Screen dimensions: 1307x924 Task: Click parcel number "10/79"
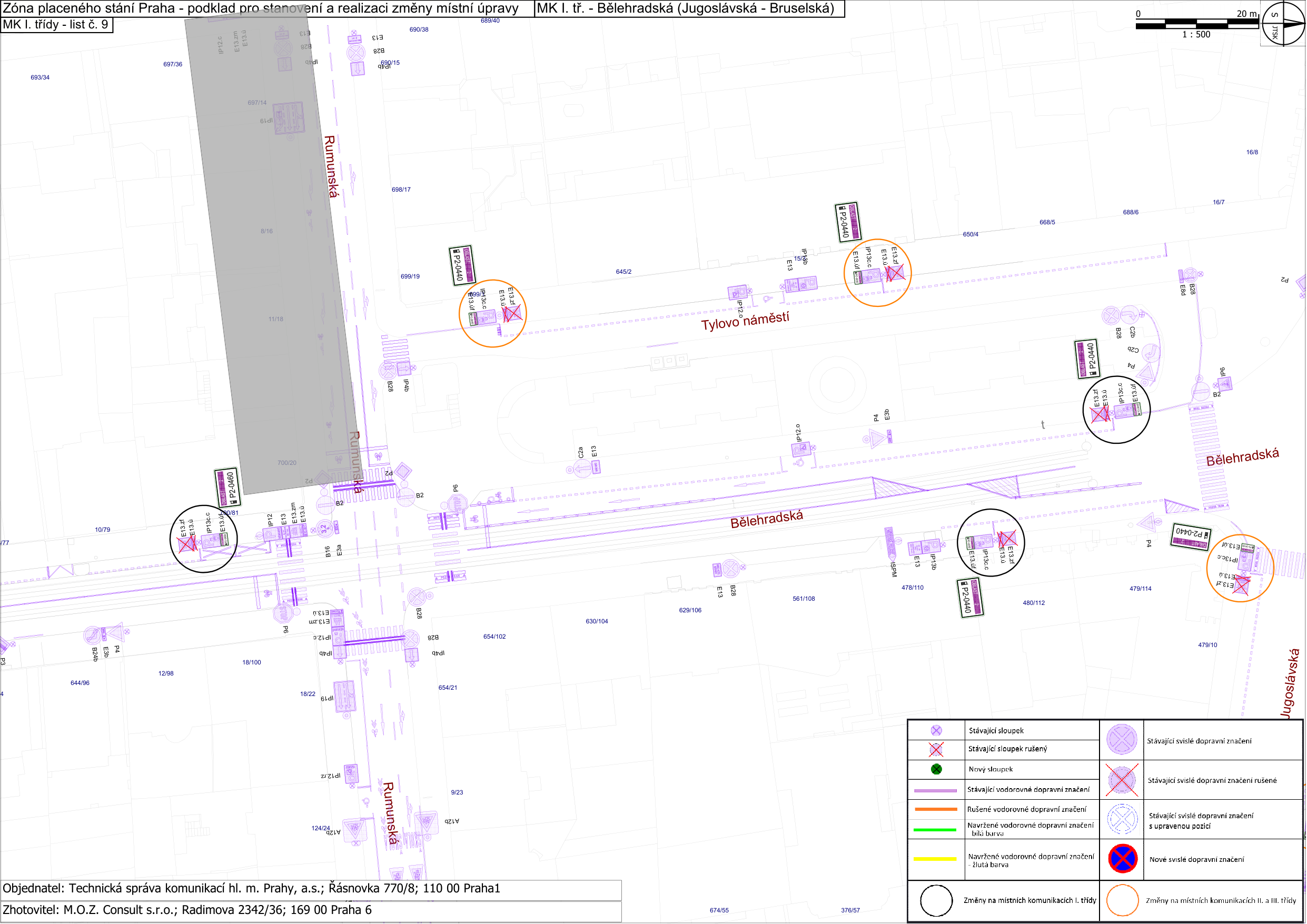pos(103,530)
